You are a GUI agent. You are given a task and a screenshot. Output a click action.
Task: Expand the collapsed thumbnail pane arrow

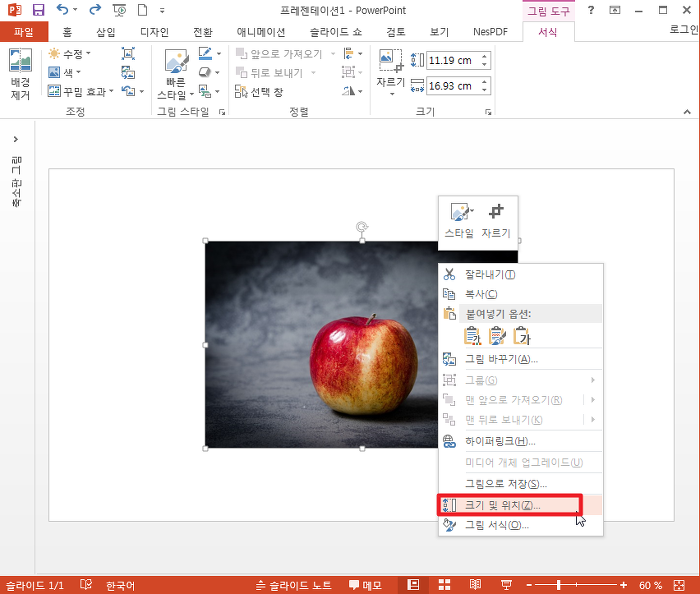pos(16,139)
